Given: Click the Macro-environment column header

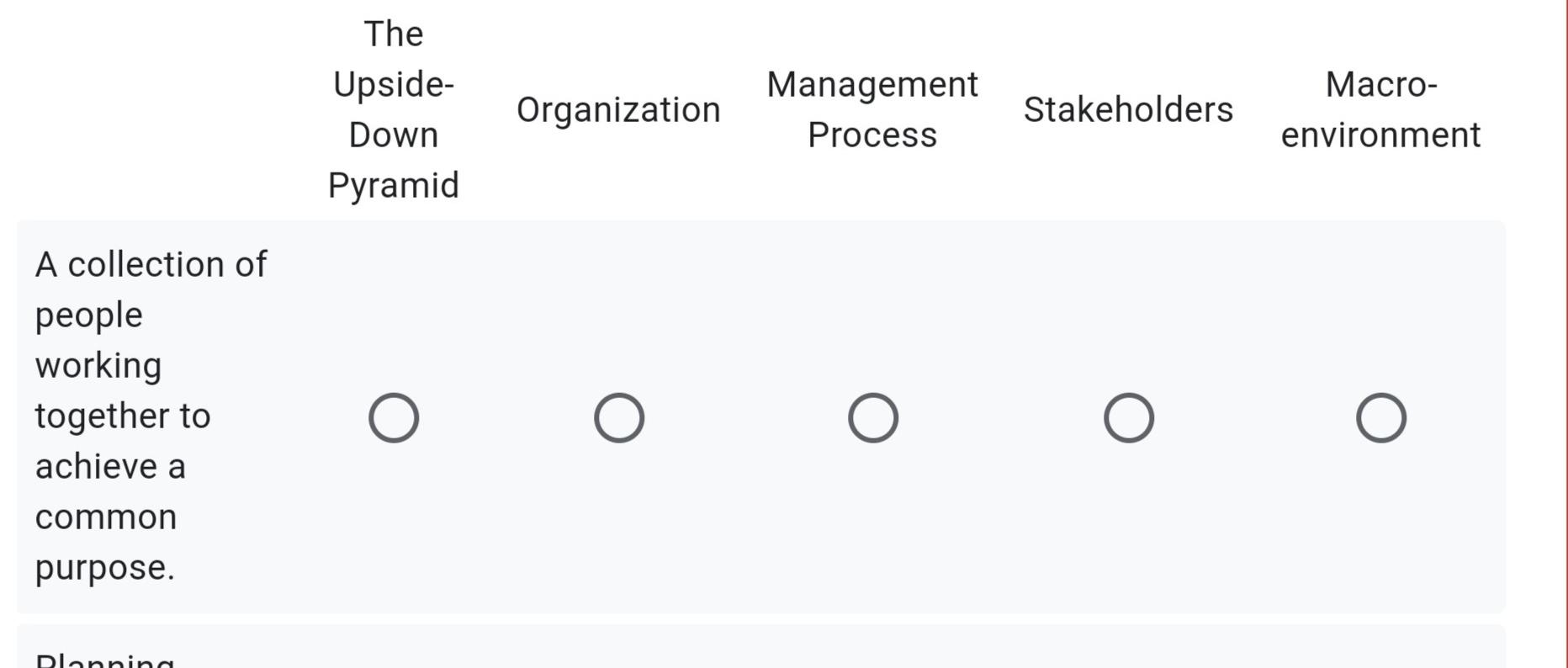Looking at the screenshot, I should (x=1380, y=108).
